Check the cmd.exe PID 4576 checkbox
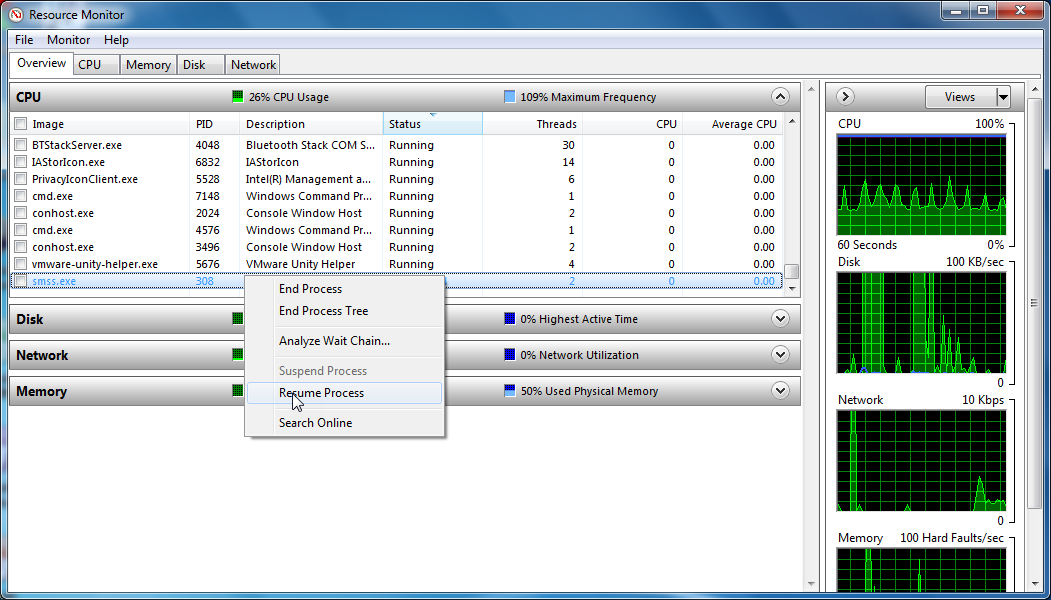Viewport: 1051px width, 600px height. pos(21,230)
